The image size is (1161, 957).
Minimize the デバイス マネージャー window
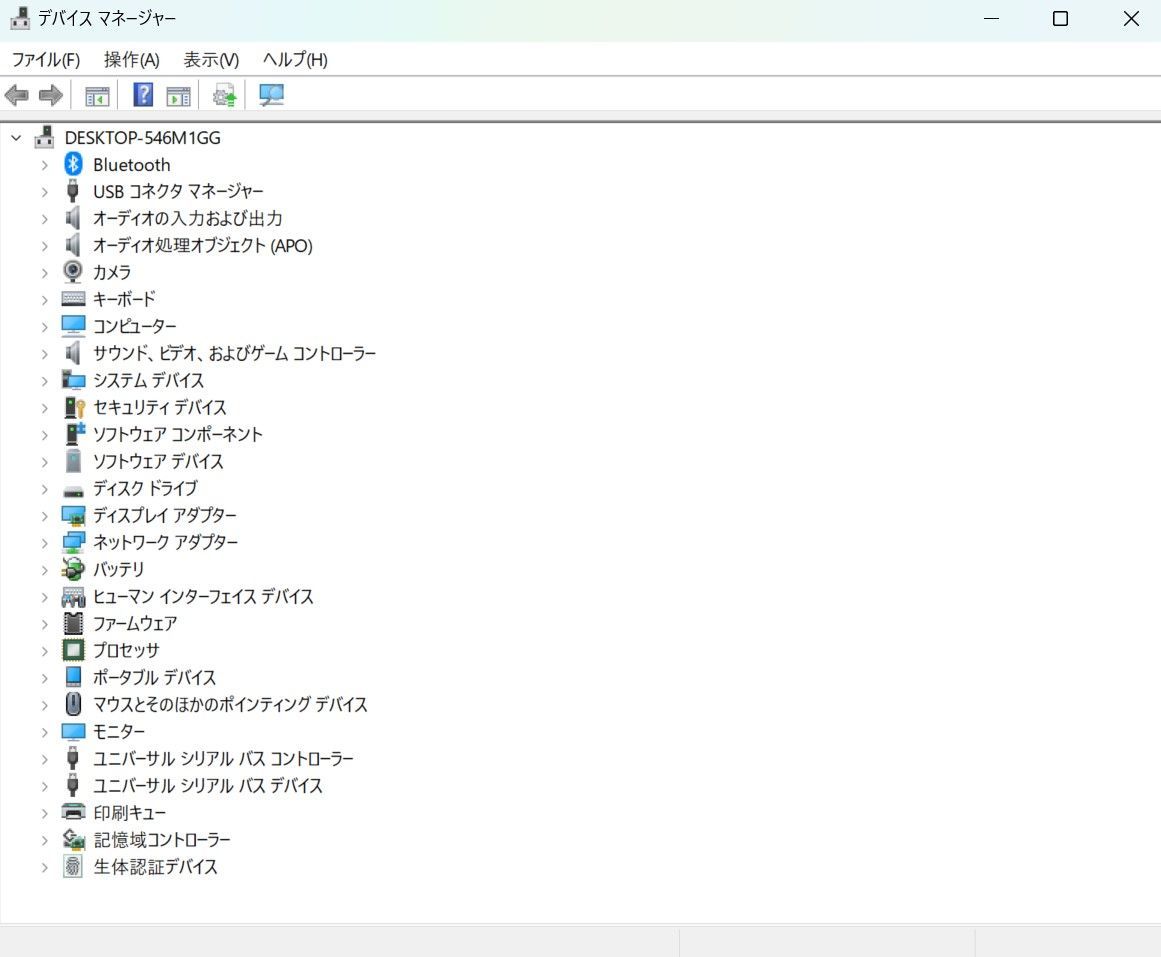[991, 19]
